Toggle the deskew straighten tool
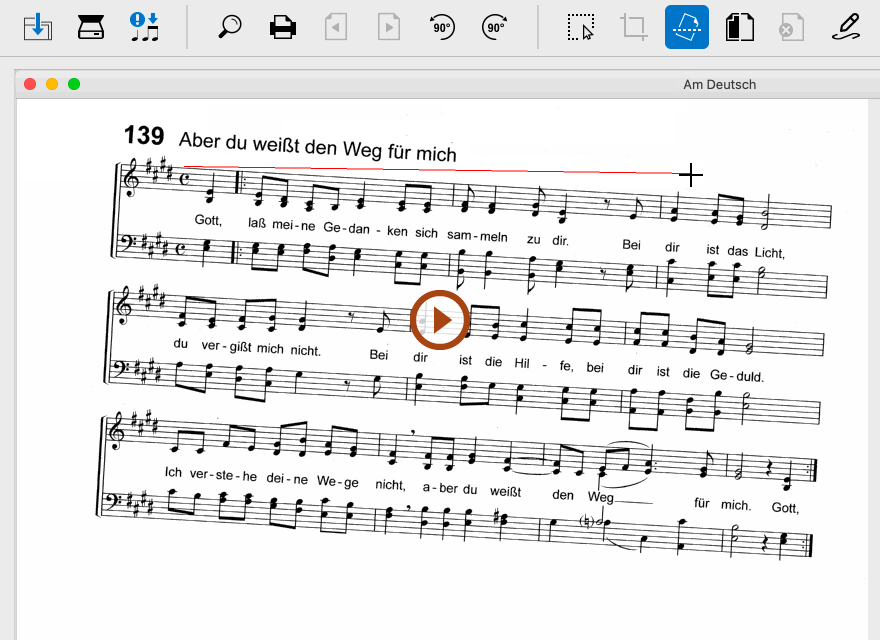 point(686,27)
